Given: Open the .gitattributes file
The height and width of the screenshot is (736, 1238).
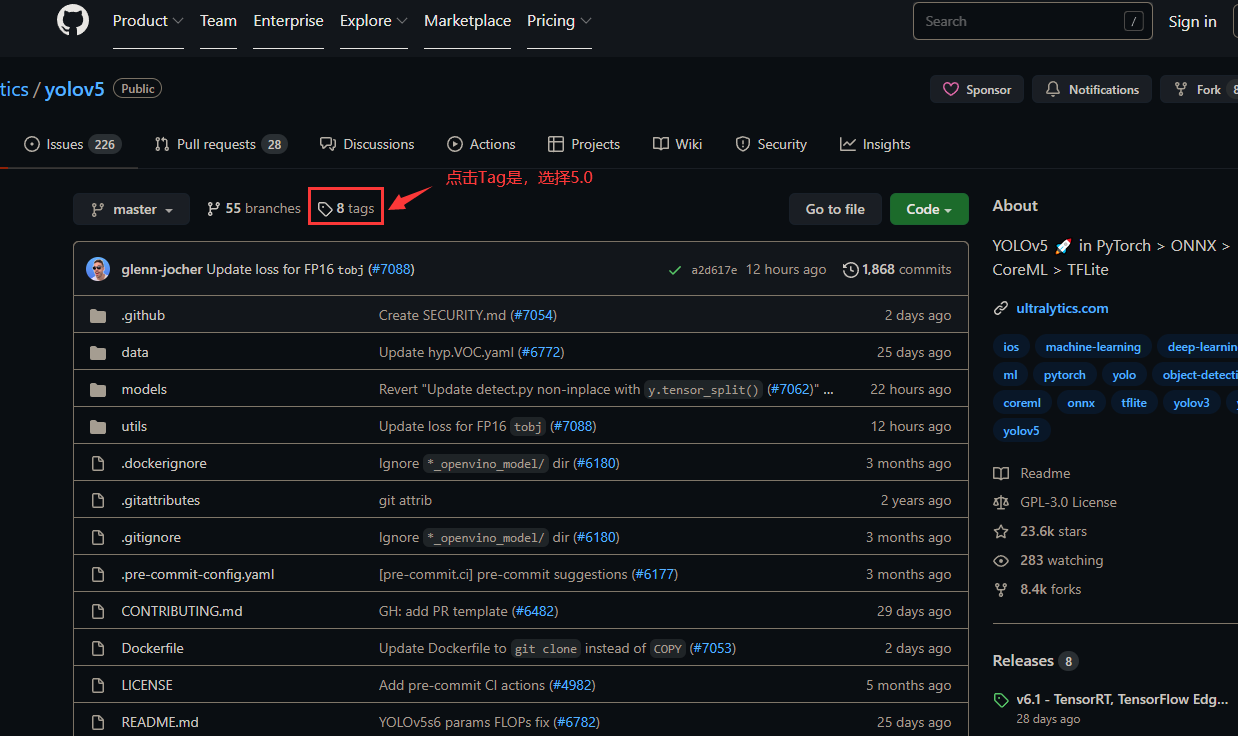Looking at the screenshot, I should (161, 501).
